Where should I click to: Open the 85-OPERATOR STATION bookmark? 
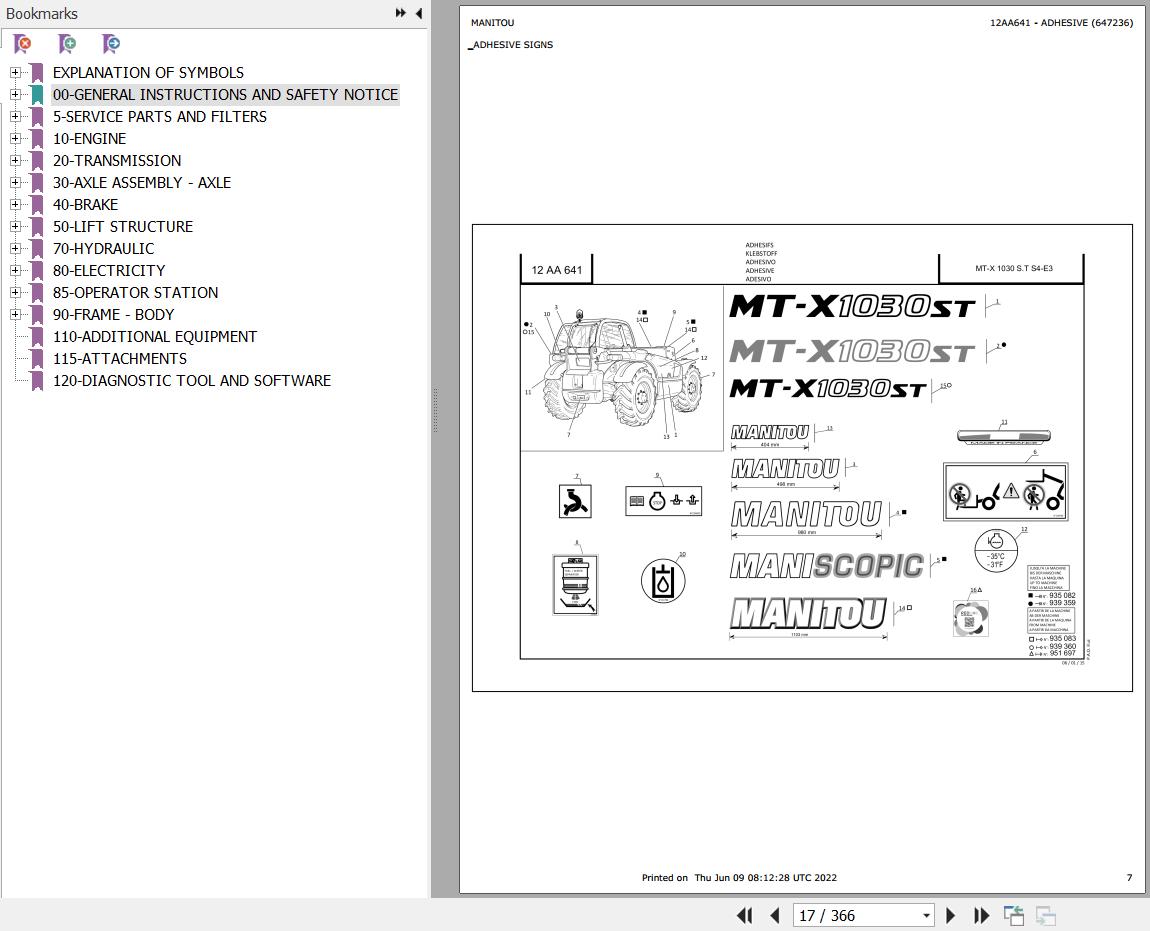[x=135, y=293]
